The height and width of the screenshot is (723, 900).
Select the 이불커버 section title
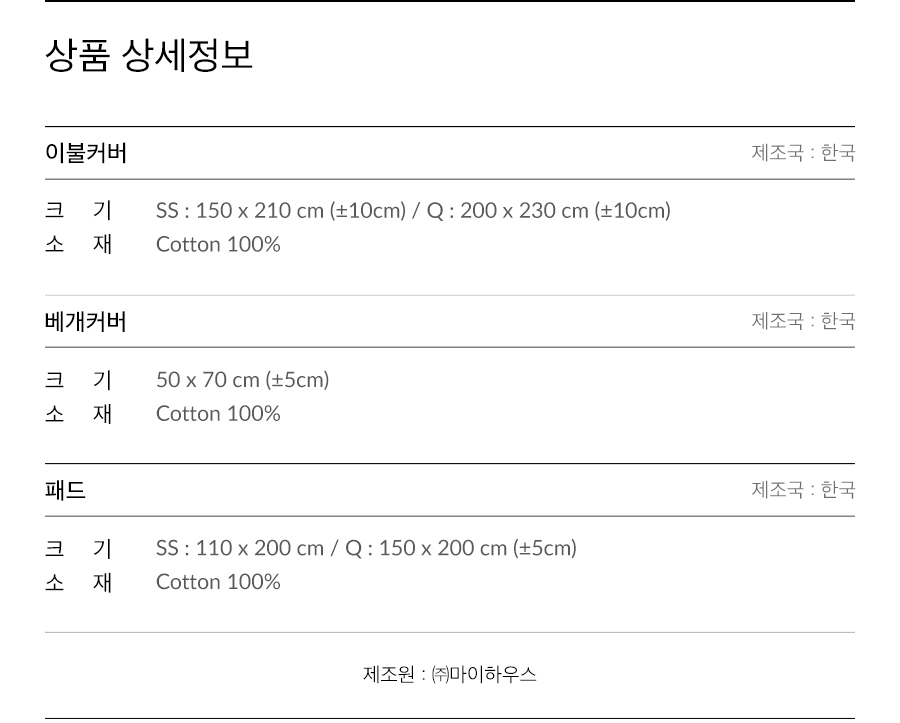pyautogui.click(x=86, y=153)
